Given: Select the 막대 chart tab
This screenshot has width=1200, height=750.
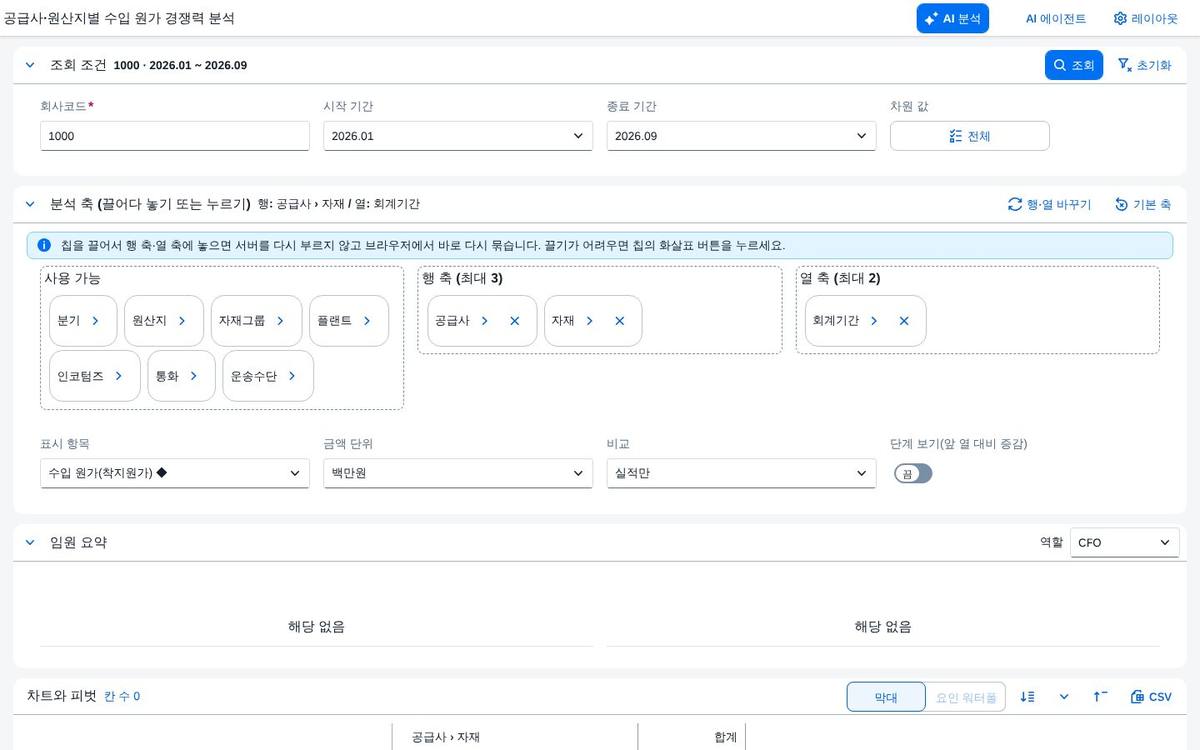Looking at the screenshot, I should (886, 697).
